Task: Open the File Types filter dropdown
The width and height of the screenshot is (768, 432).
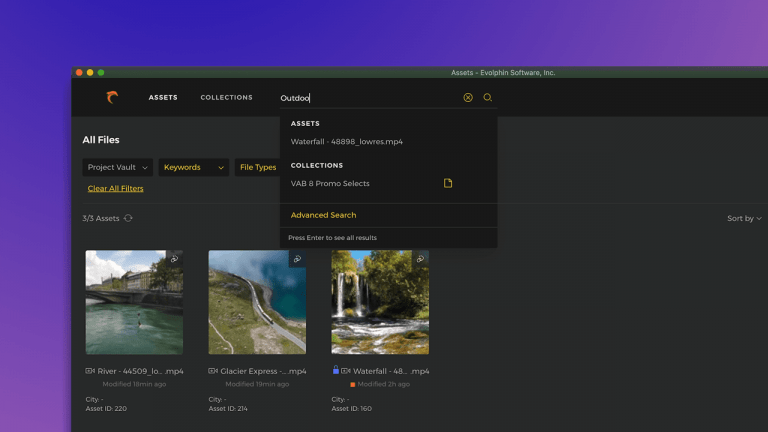Action: [x=257, y=167]
